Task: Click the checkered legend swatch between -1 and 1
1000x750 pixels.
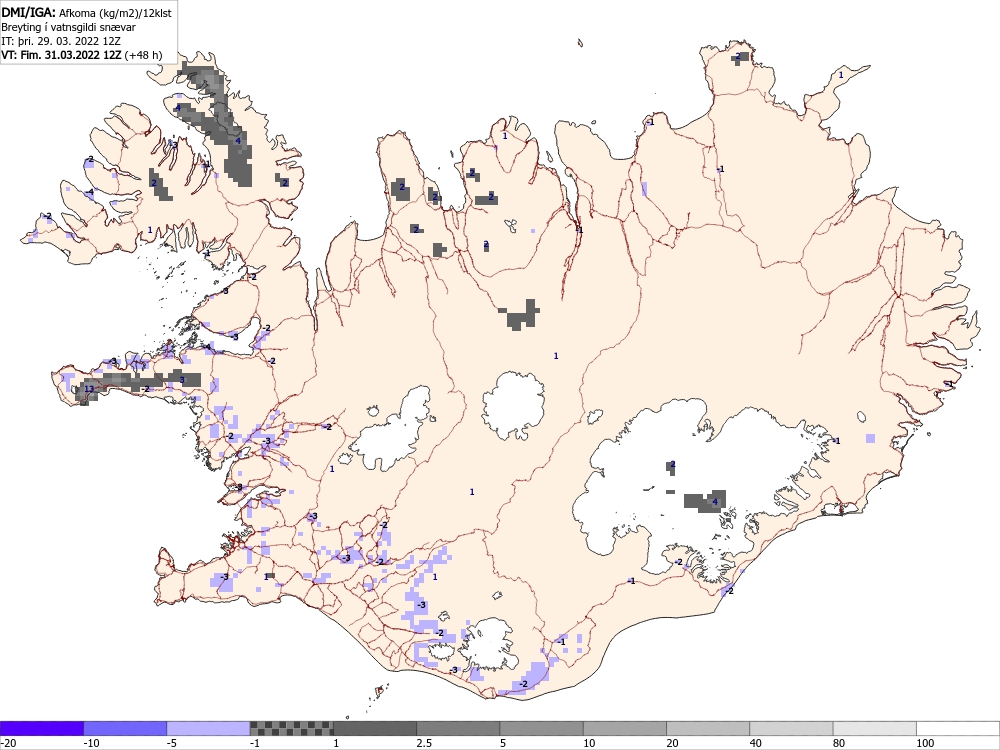Action: click(x=291, y=728)
